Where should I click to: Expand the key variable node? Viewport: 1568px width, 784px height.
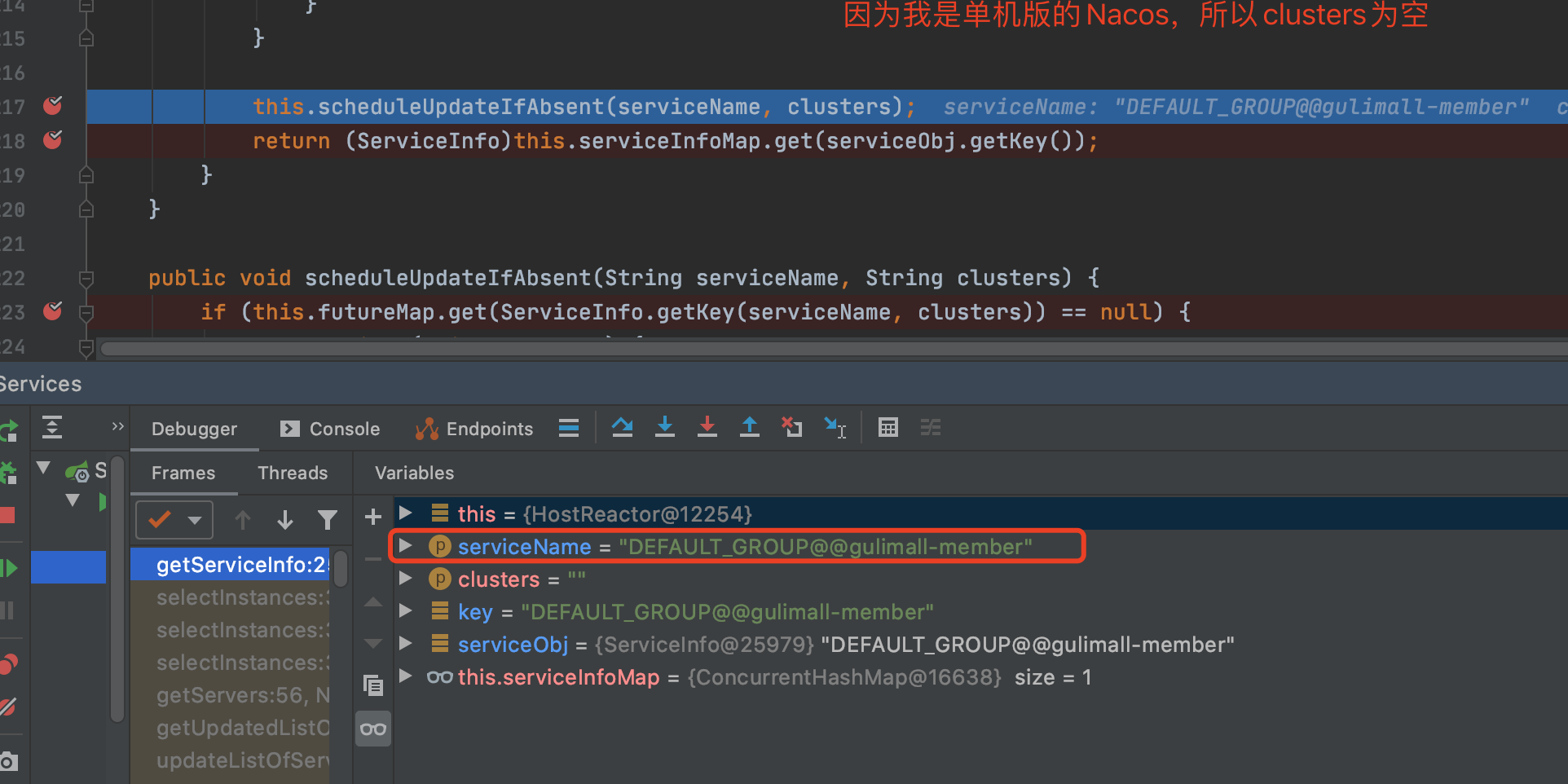click(405, 610)
